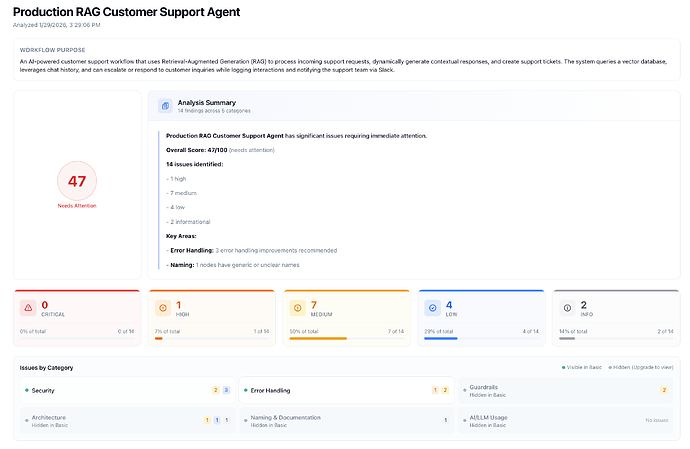
Task: Click the Medium severity info icon
Action: click(x=297, y=308)
